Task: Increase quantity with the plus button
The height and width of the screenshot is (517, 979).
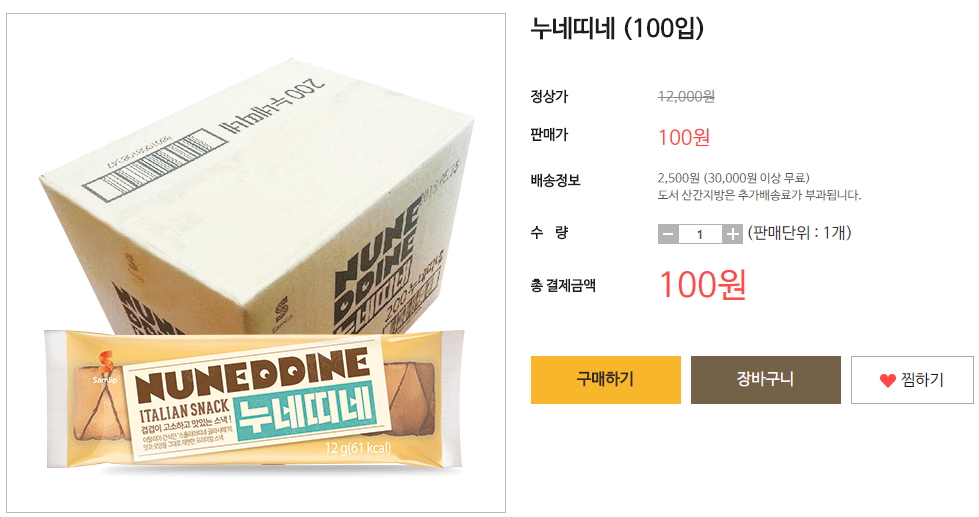Action: pyautogui.click(x=732, y=234)
